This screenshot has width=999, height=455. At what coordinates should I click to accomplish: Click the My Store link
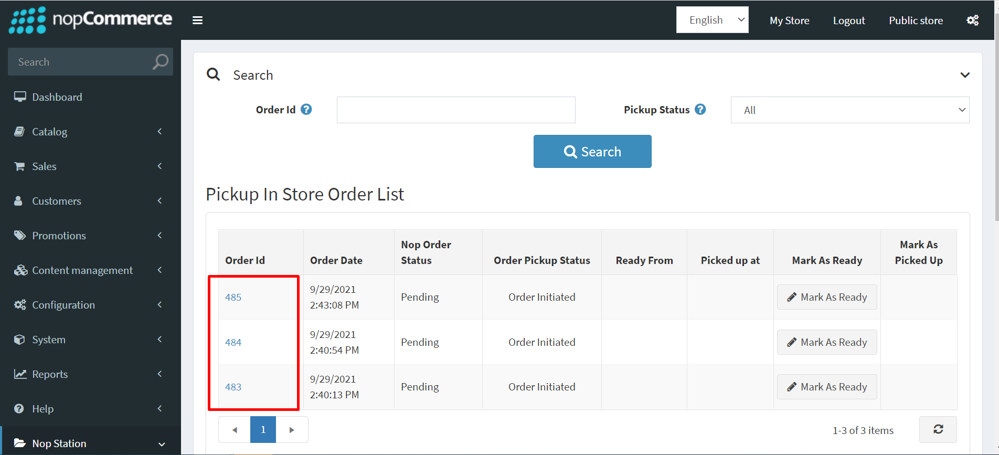click(x=789, y=20)
